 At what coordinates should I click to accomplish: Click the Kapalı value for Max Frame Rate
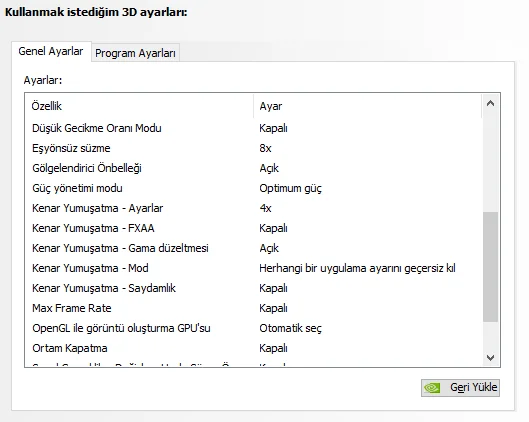[x=273, y=308]
